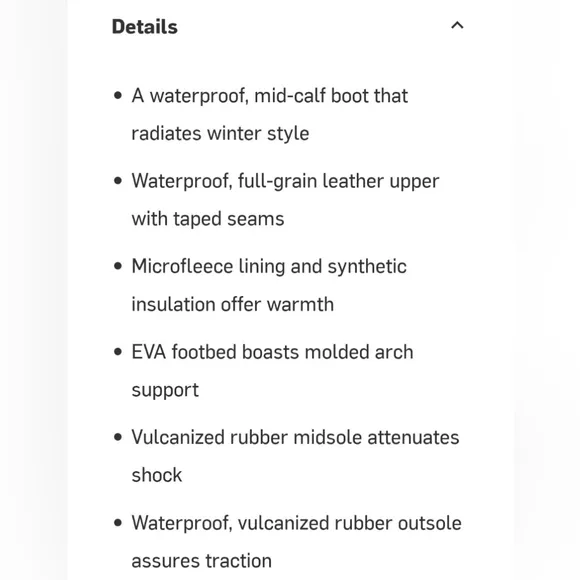
Task: Click 'Microfleece lining and synthetic' text
Action: (269, 267)
